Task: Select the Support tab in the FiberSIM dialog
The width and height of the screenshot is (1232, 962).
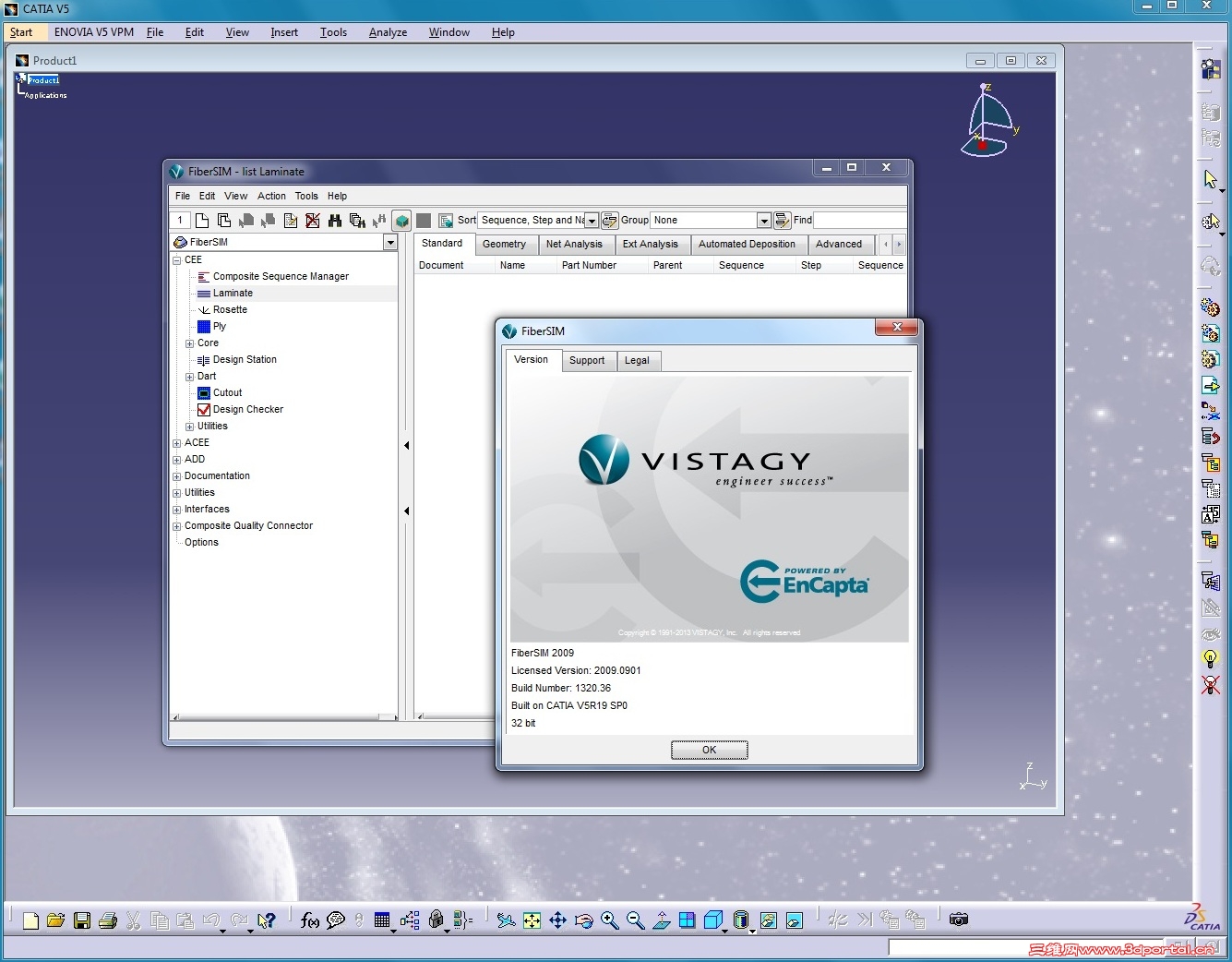Action: click(588, 360)
